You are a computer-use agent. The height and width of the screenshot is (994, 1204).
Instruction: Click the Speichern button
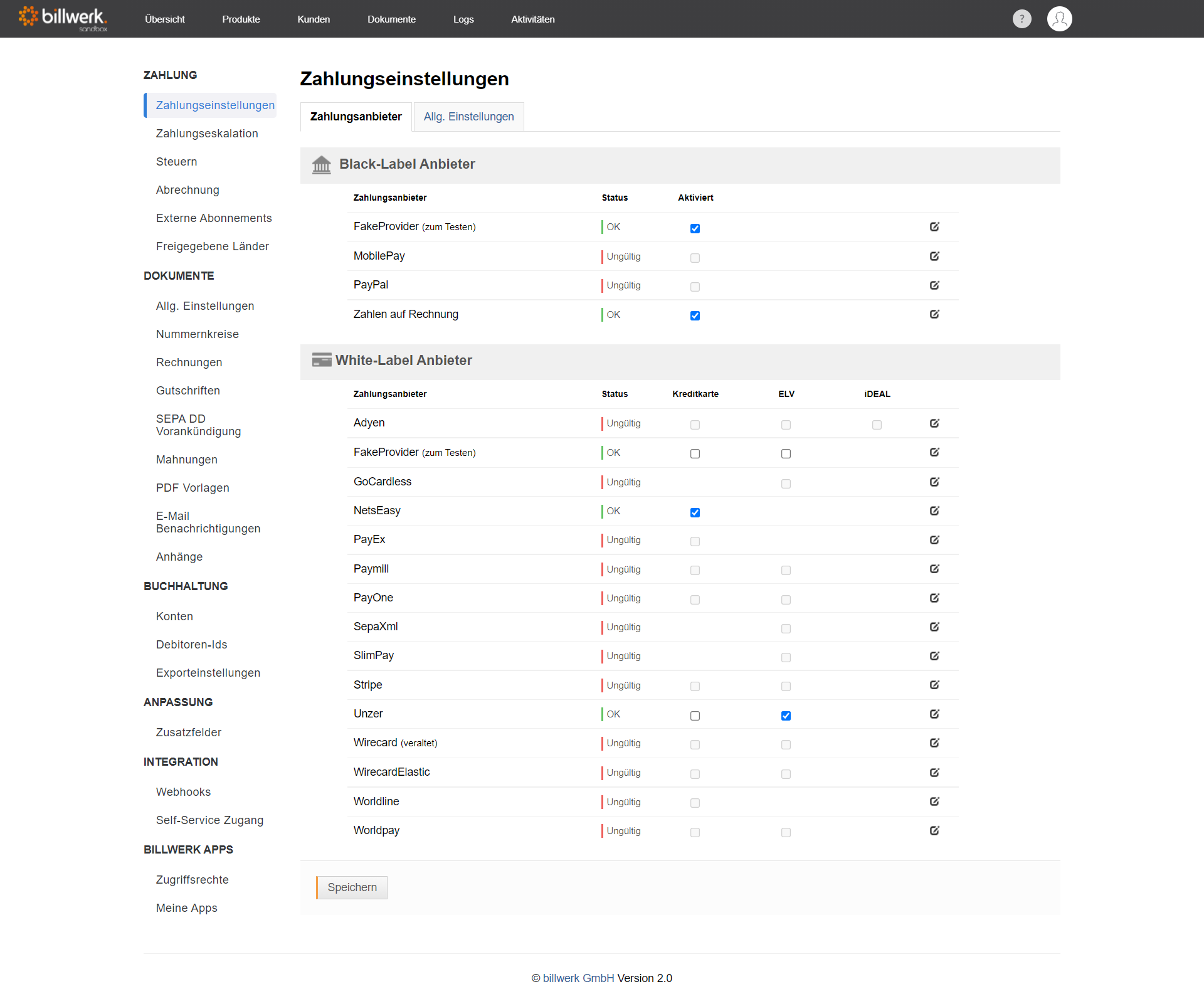[352, 887]
